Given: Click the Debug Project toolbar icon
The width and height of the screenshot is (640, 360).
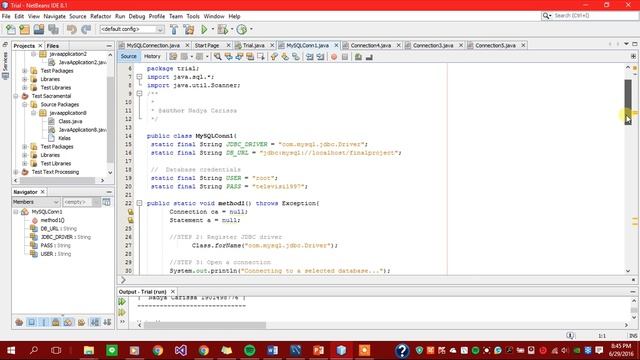Looking at the screenshot, I should pos(222,29).
